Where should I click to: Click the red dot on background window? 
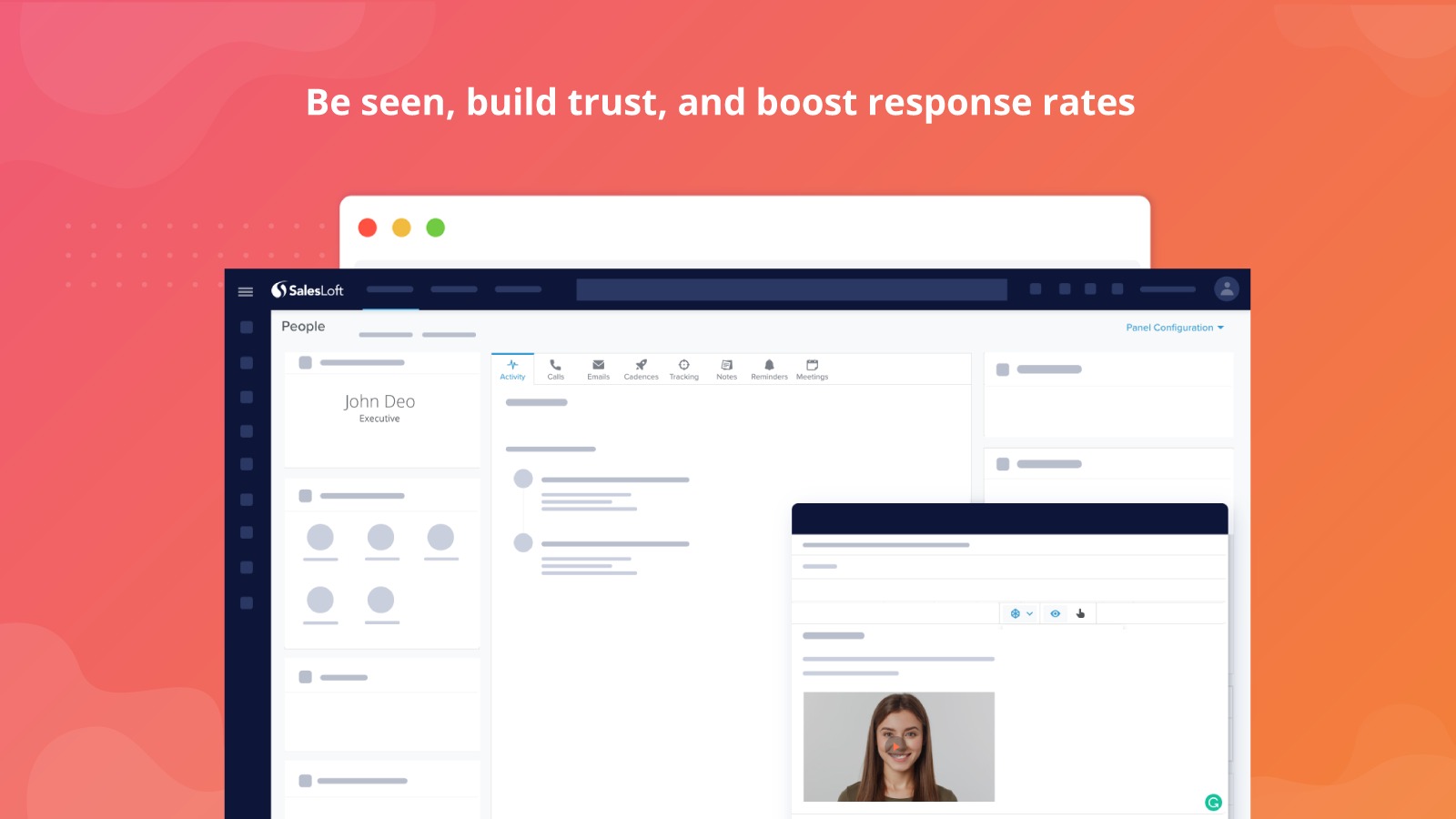[368, 227]
